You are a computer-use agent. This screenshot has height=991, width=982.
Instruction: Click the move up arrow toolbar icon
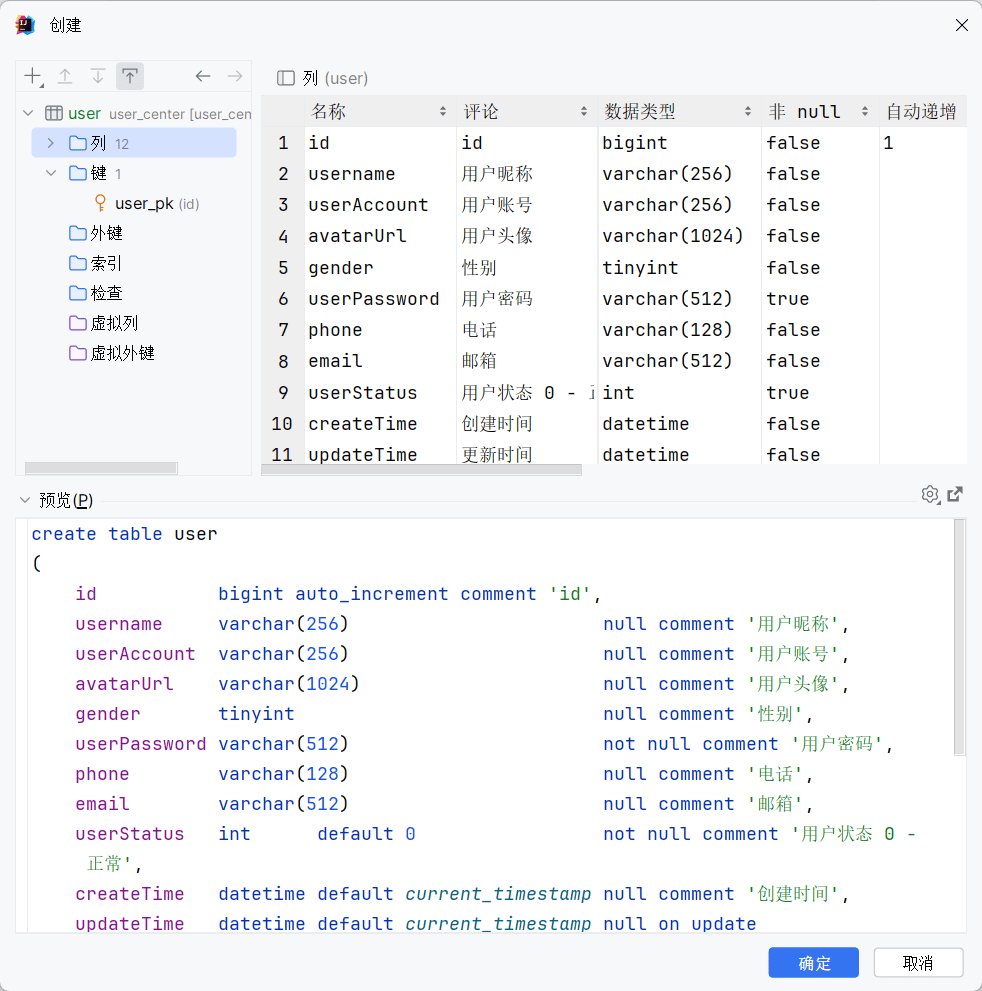[65, 76]
